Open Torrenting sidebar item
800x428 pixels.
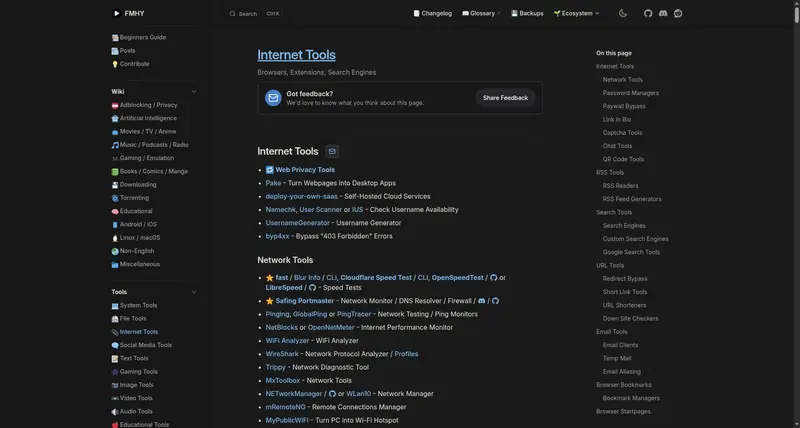pos(131,198)
